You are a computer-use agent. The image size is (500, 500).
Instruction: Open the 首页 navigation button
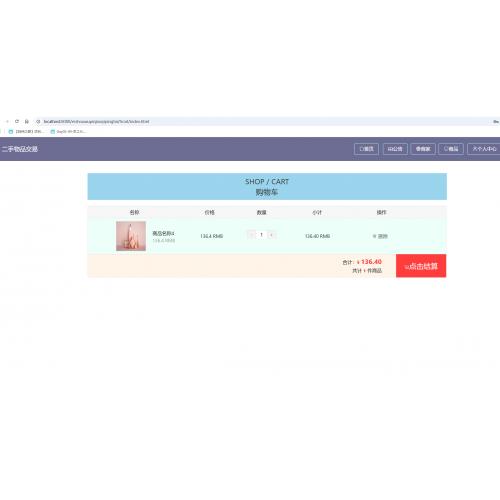tap(366, 149)
